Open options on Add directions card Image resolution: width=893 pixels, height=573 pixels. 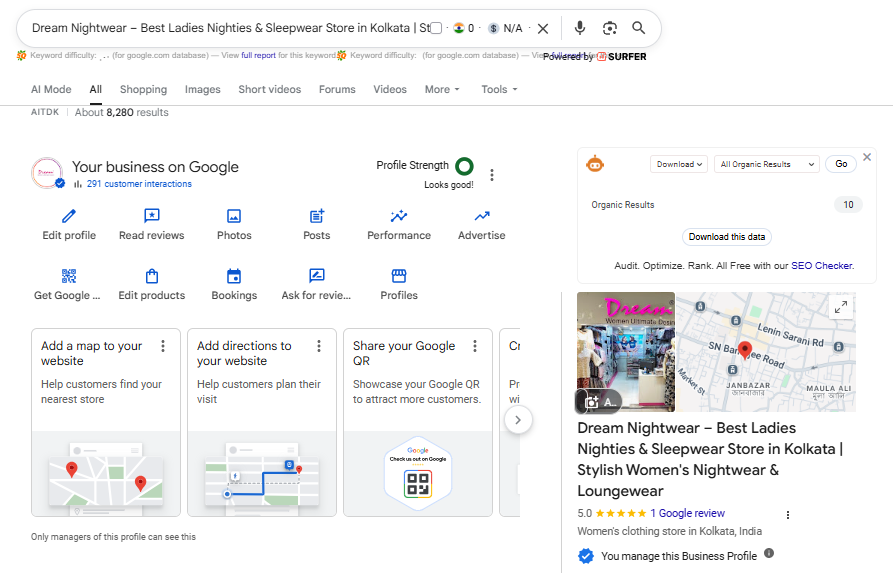tap(319, 346)
